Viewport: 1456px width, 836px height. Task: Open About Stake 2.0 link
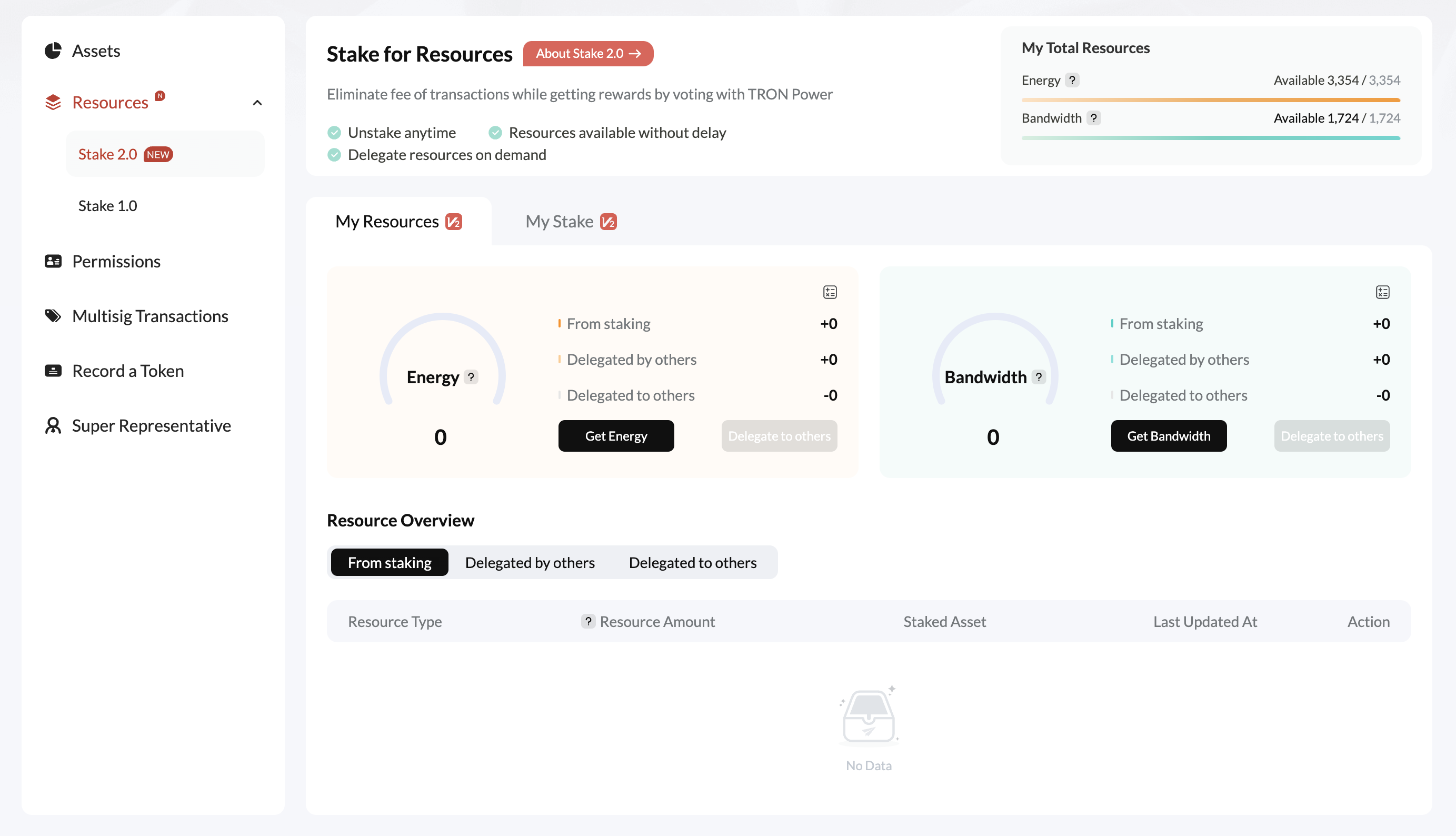(588, 53)
